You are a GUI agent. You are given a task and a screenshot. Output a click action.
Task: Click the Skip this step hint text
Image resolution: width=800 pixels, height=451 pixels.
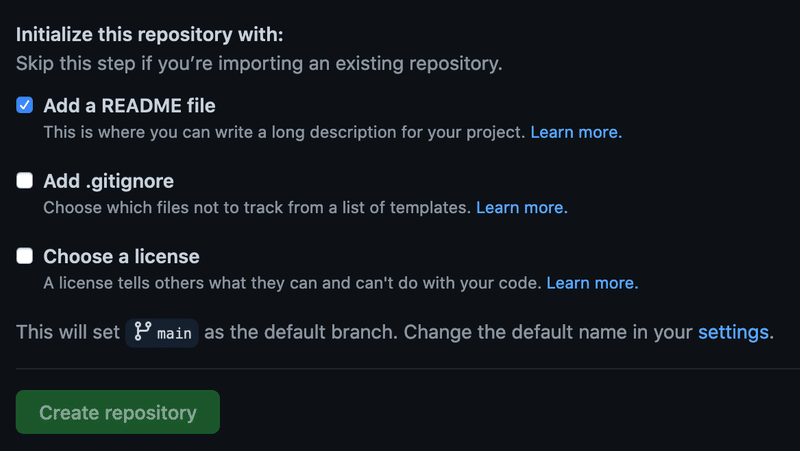[x=259, y=65]
